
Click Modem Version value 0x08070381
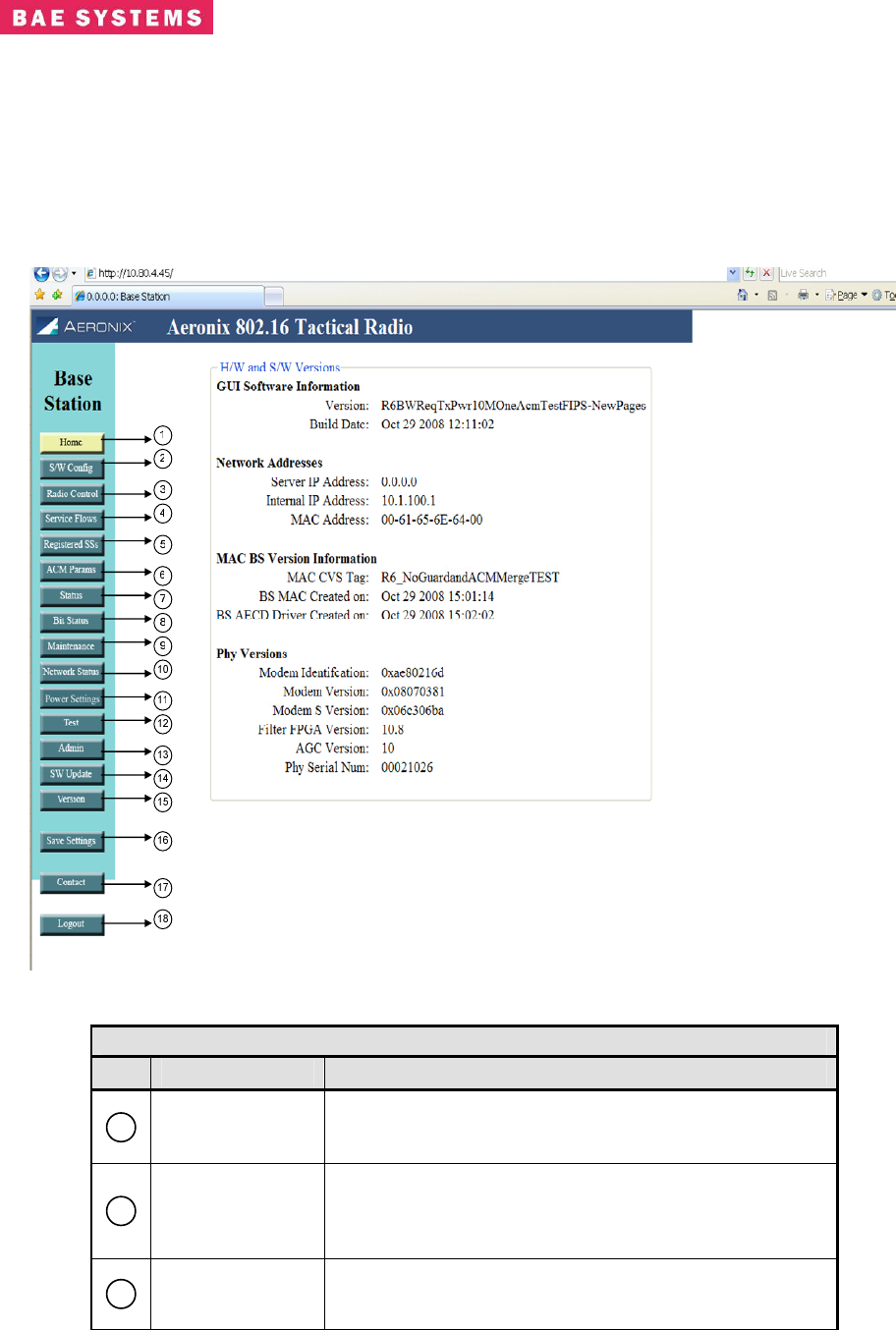click(413, 692)
